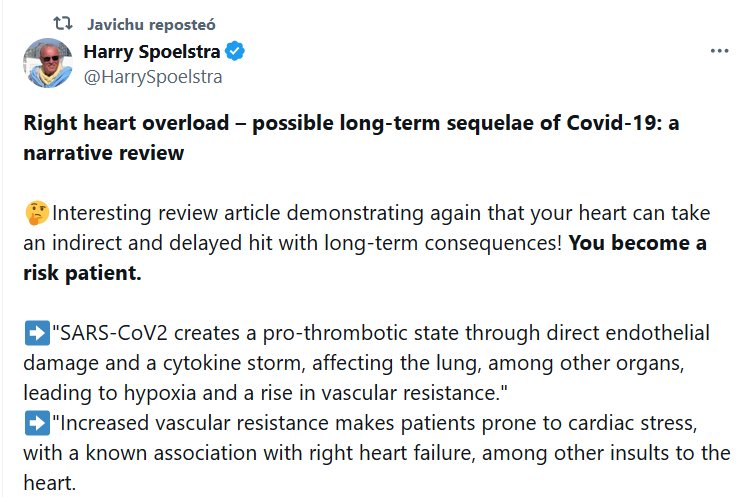Screen dimensions: 746x497
Task: Click Harry Spoelstra's profile picture
Action: click(48, 63)
